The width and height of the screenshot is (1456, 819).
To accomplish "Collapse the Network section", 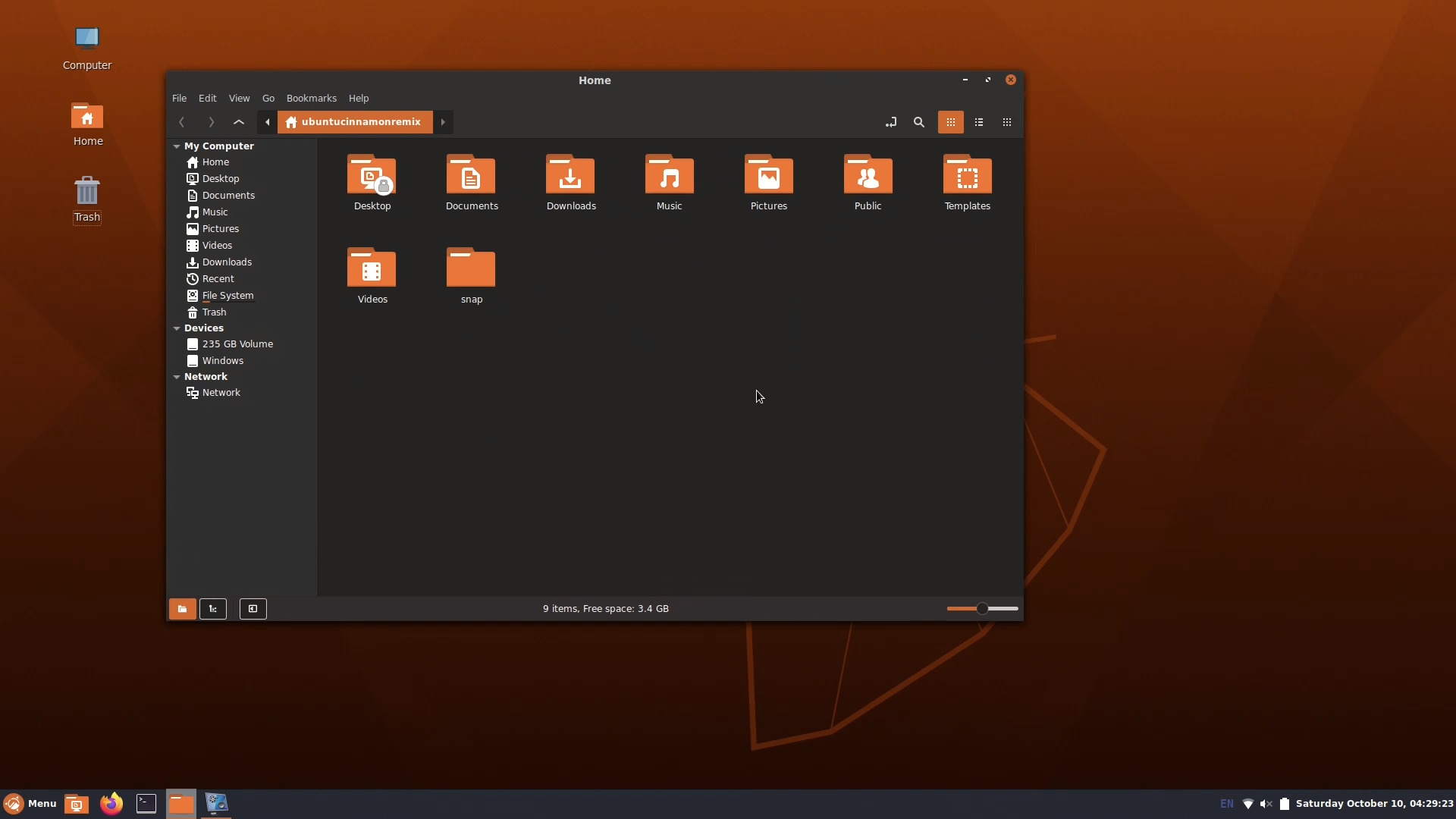I will (x=177, y=377).
